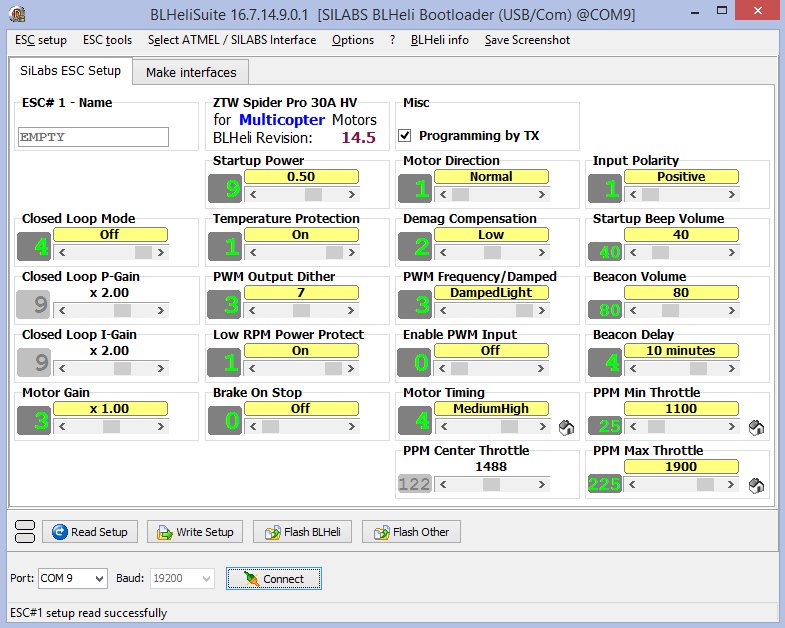Click right arrow of Beacon Volume slider

[x=732, y=310]
